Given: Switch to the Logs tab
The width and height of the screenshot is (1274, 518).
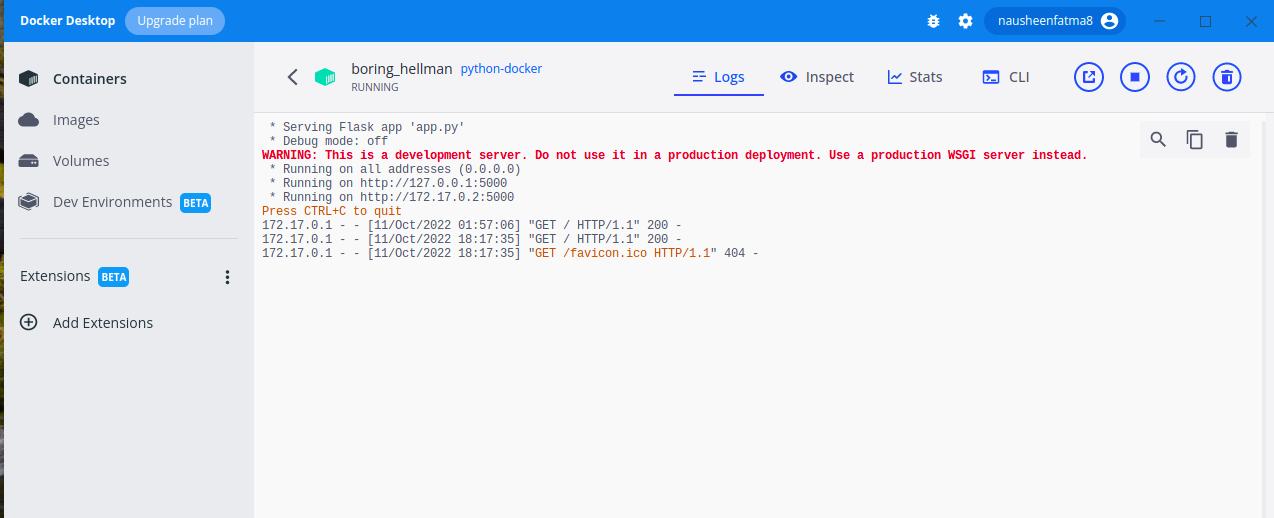Looking at the screenshot, I should tap(719, 77).
